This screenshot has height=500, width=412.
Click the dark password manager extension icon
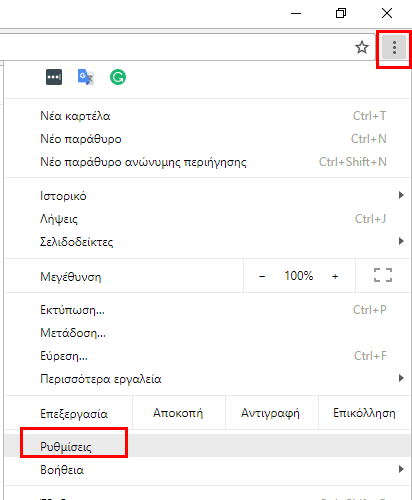point(54,77)
